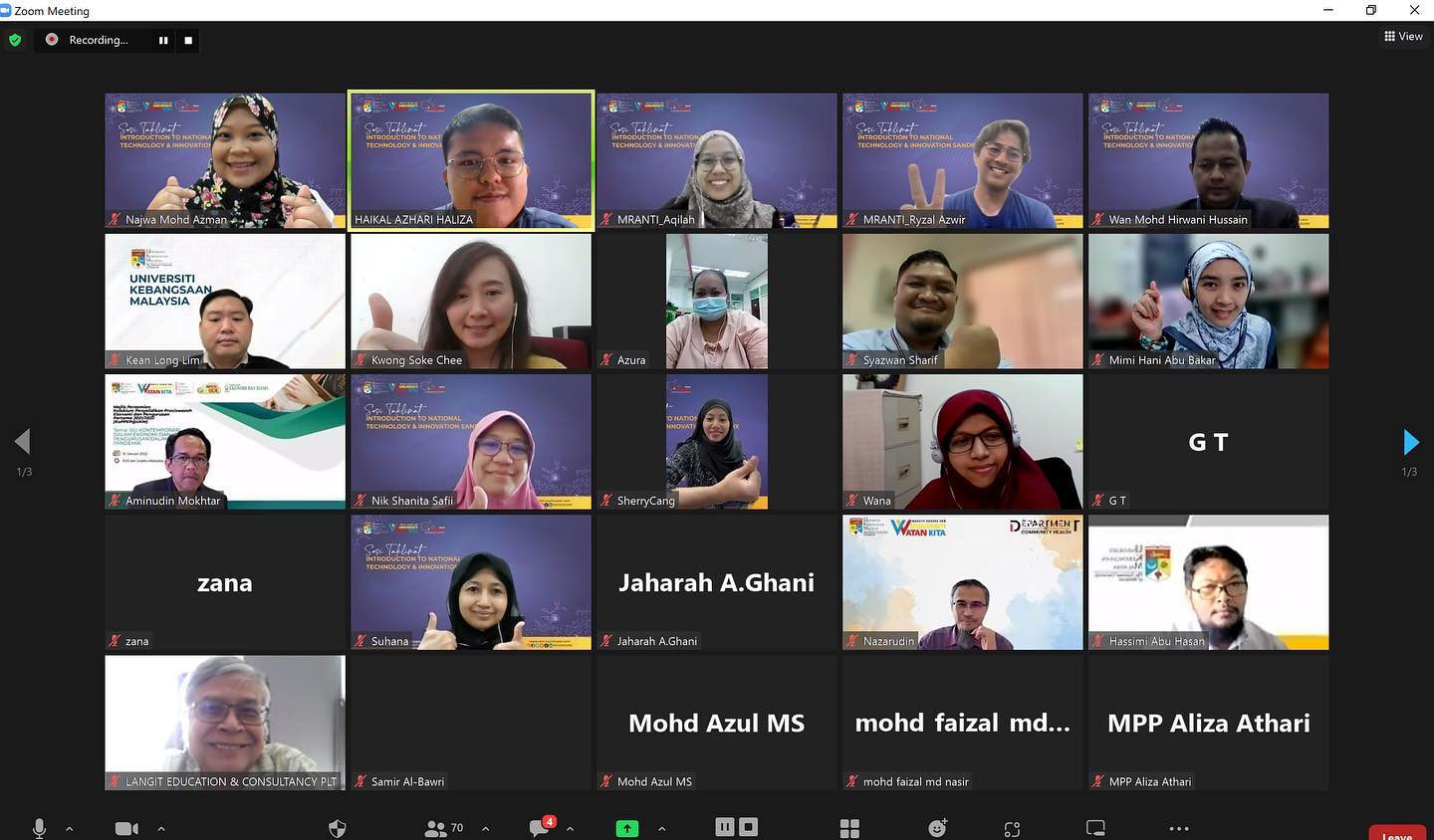Click the green encryption shield icon
The height and width of the screenshot is (840, 1434).
coord(15,40)
